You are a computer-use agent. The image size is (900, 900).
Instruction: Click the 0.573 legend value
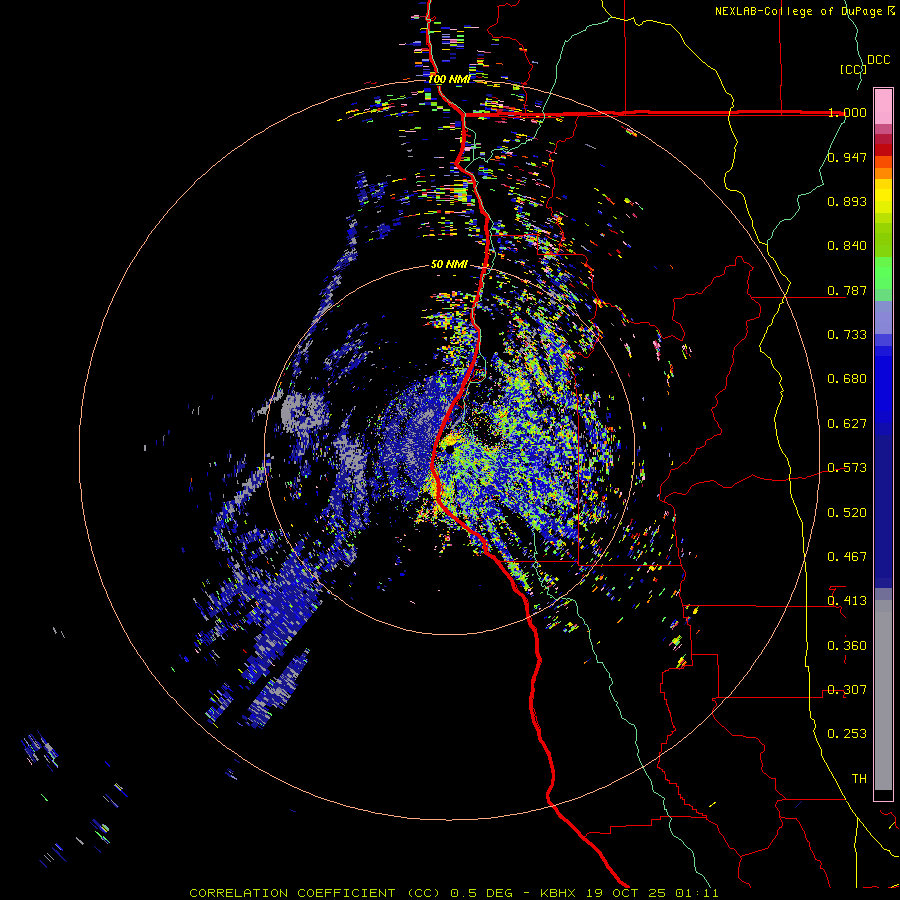tap(847, 468)
